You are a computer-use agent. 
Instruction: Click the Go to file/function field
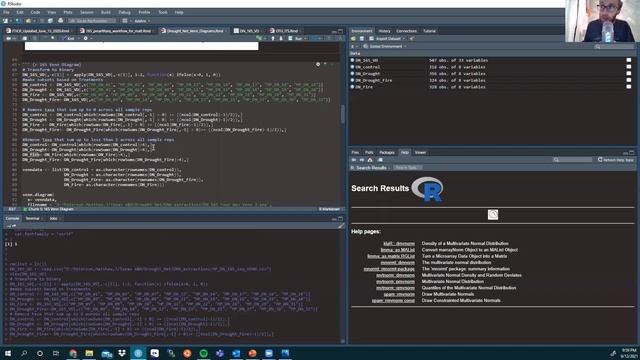92,21
